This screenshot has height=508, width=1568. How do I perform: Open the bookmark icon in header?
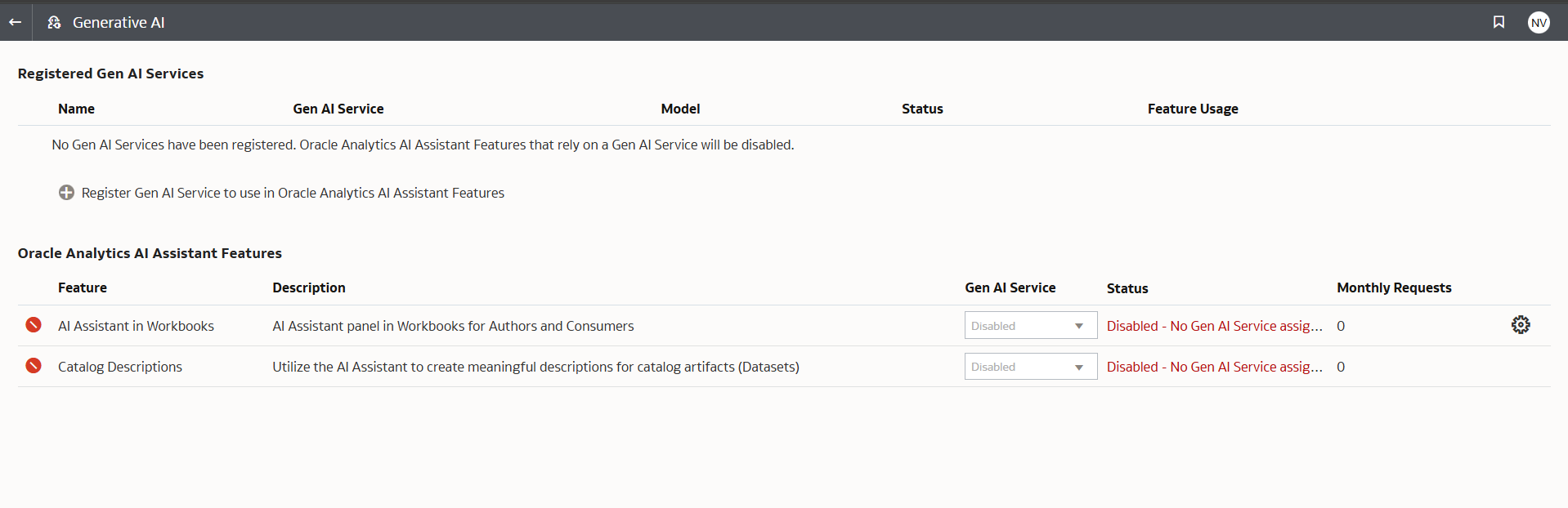(x=1499, y=22)
